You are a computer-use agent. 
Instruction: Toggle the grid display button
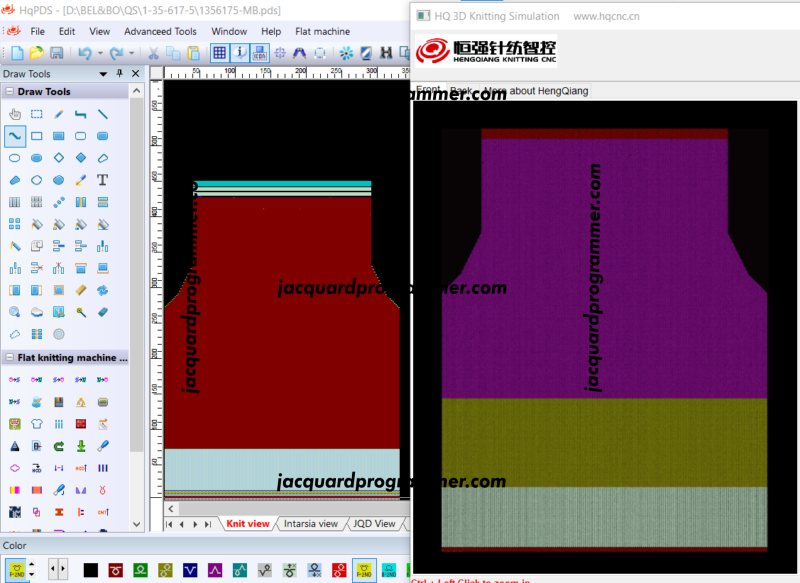click(219, 53)
